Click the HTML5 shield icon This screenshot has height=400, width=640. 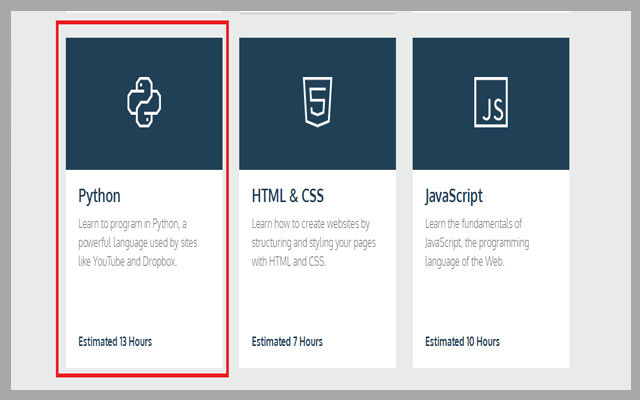318,102
